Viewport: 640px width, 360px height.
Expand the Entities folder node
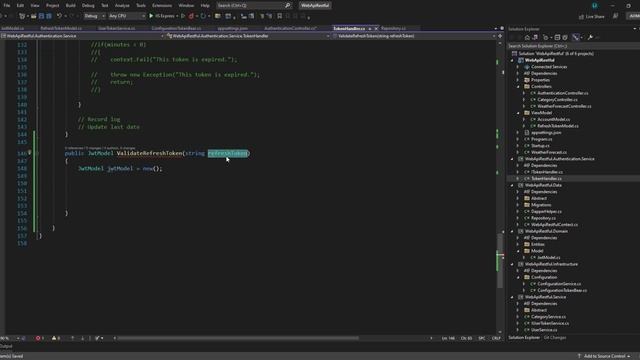518,244
